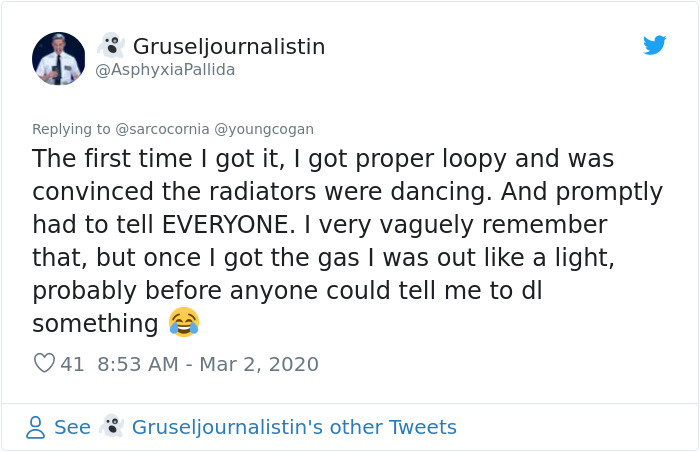The image size is (700, 452).
Task: Click the Twitter bird logo
Action: click(654, 45)
